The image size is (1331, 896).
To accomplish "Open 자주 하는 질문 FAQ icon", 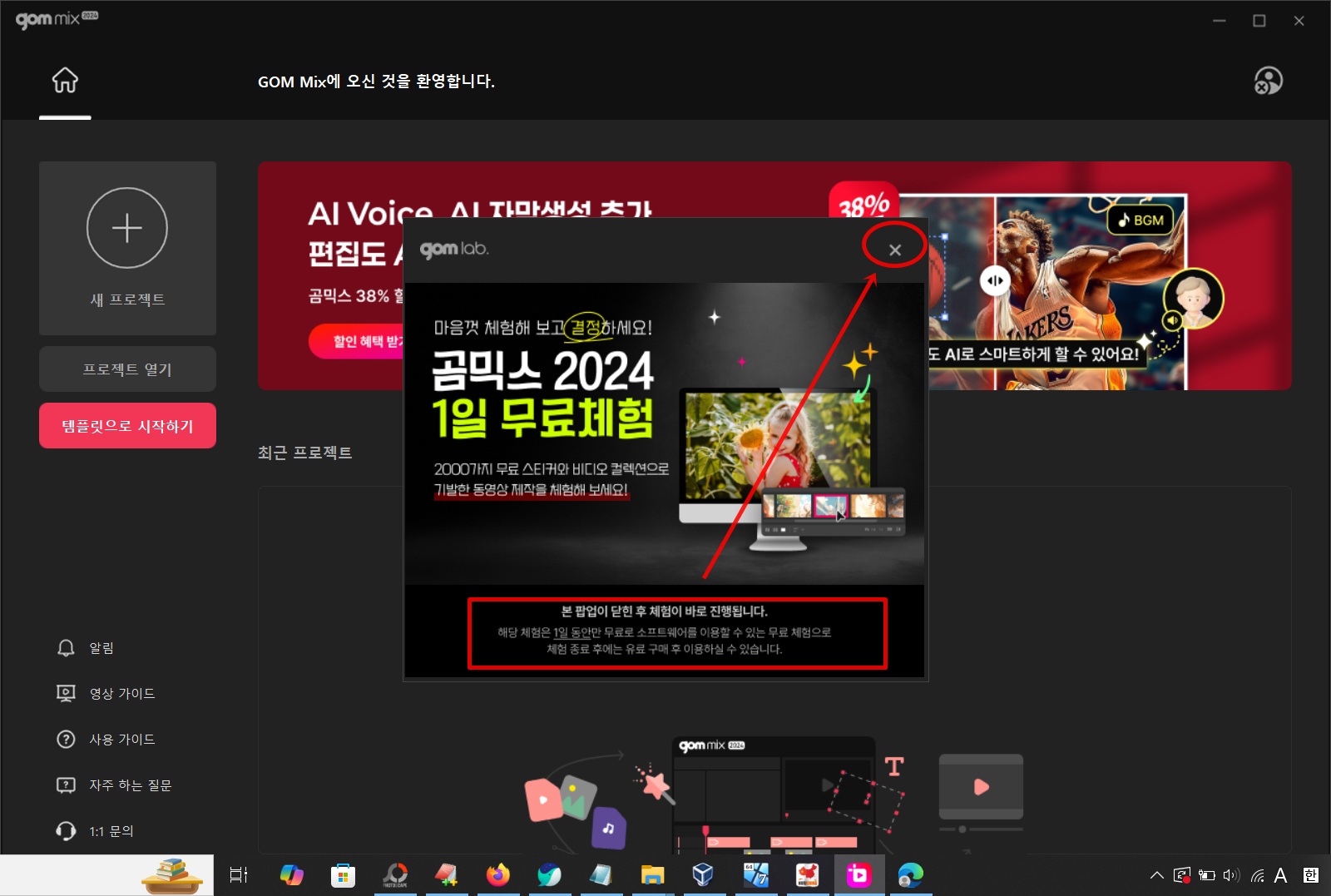I will tap(66, 785).
